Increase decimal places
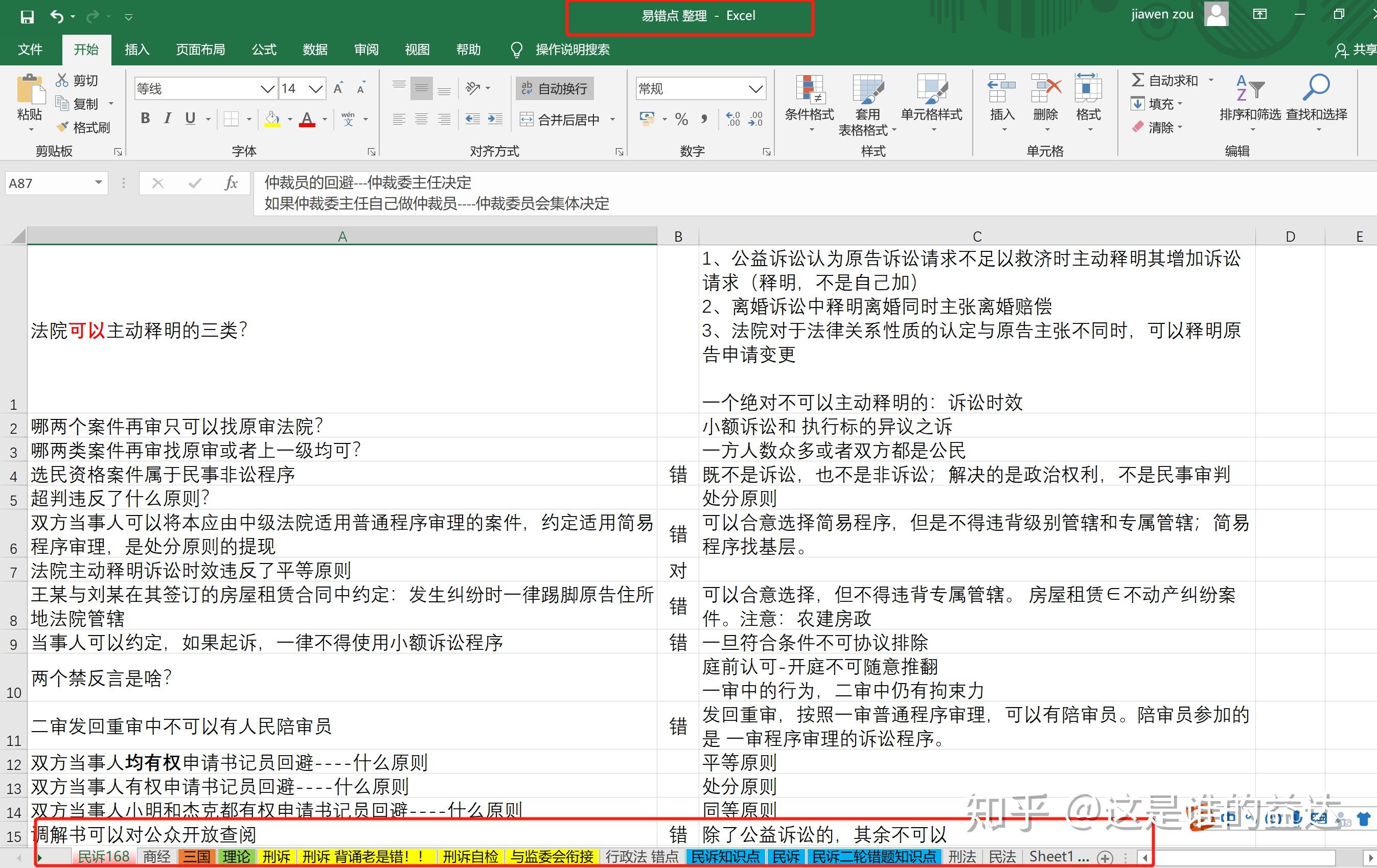Viewport: 1377px width, 868px height. click(x=733, y=119)
